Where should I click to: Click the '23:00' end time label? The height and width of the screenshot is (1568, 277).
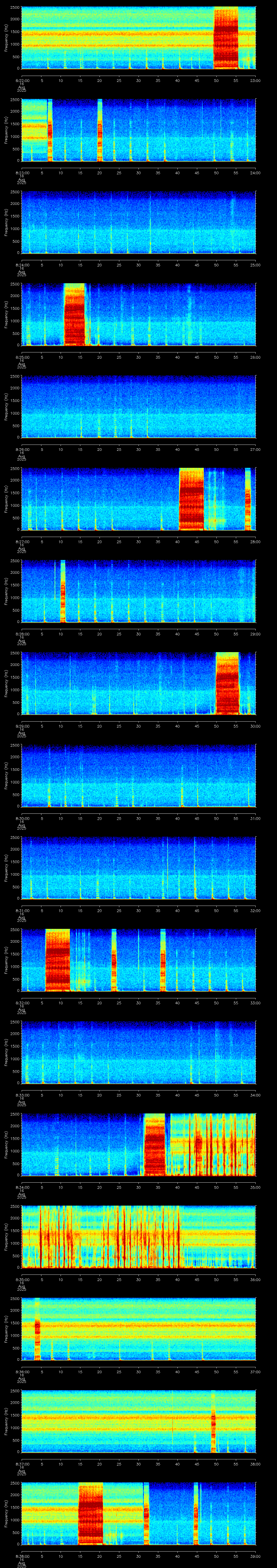pyautogui.click(x=255, y=80)
